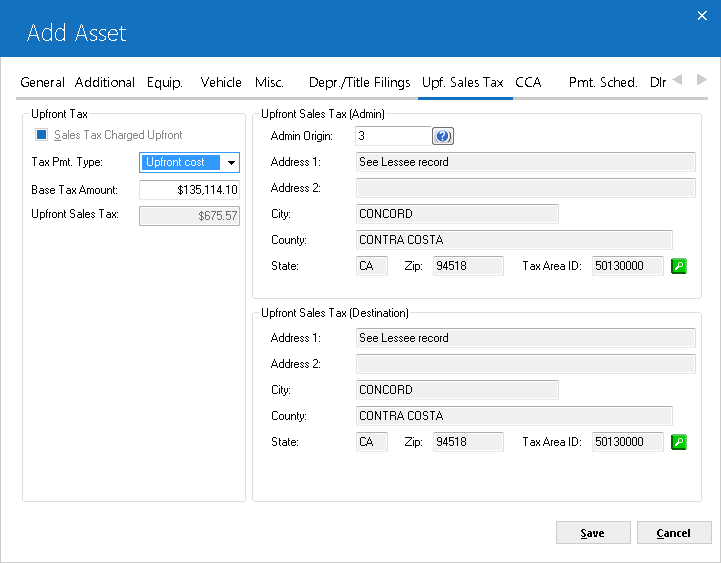Viewport: 721px width, 563px height.
Task: Go to the Misc. tab
Action: [x=269, y=82]
